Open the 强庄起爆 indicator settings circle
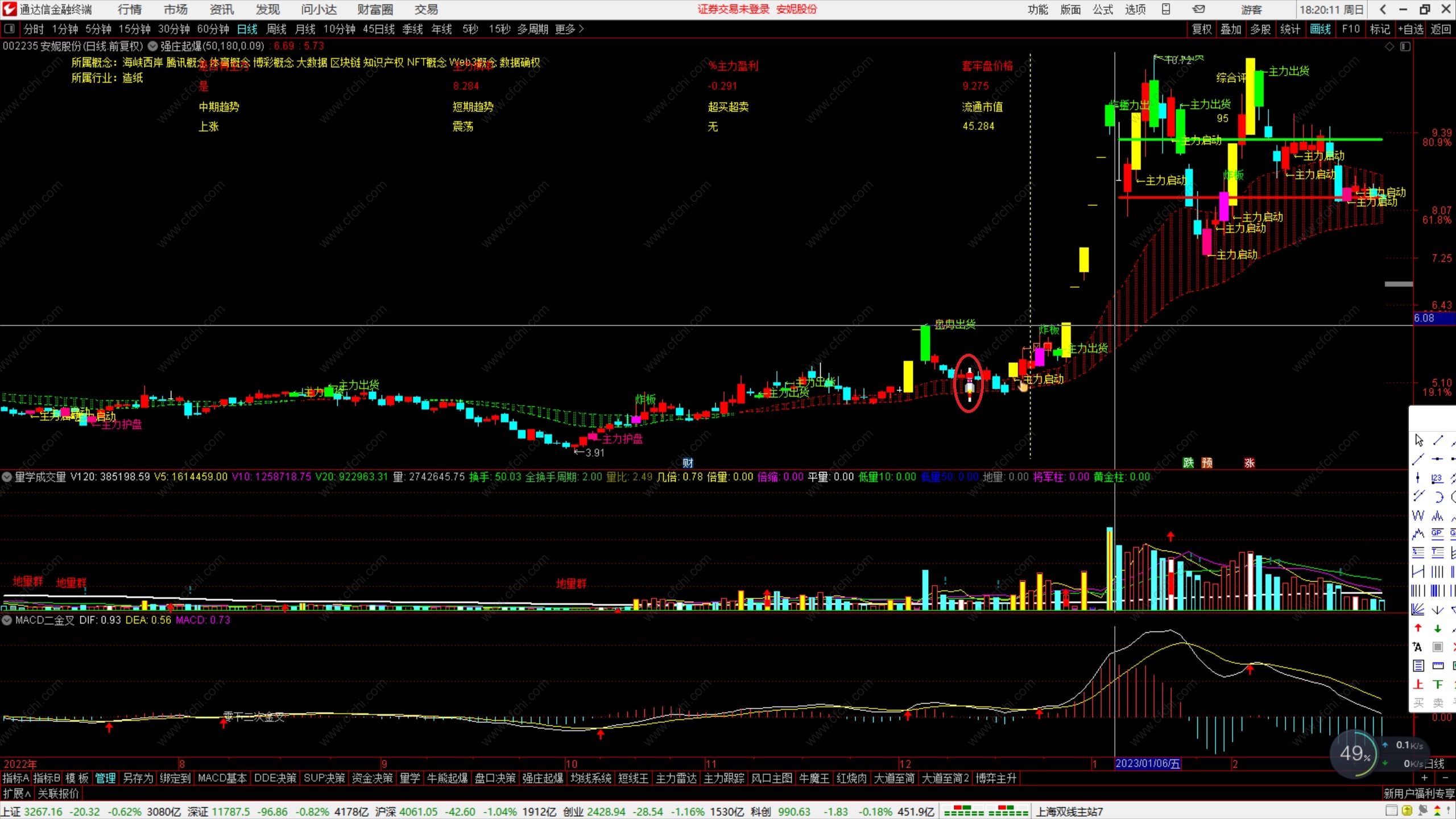 [153, 46]
